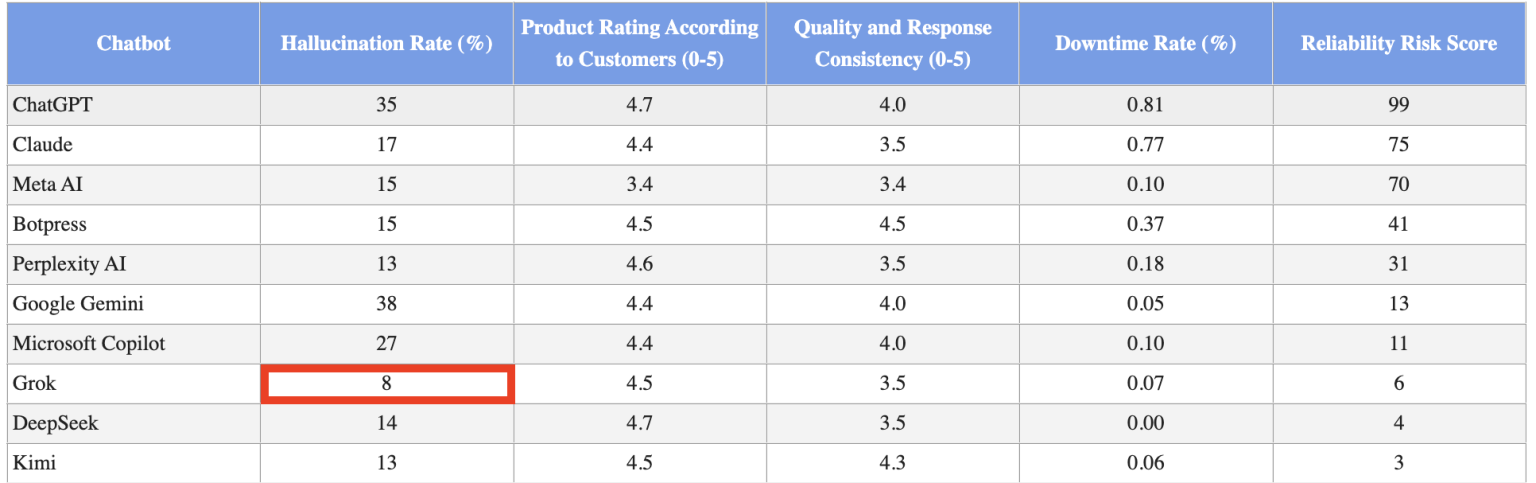Viewport: 1536px width, 483px height.
Task: Click Grok's highlighted hallucination rate cell
Action: click(x=386, y=384)
